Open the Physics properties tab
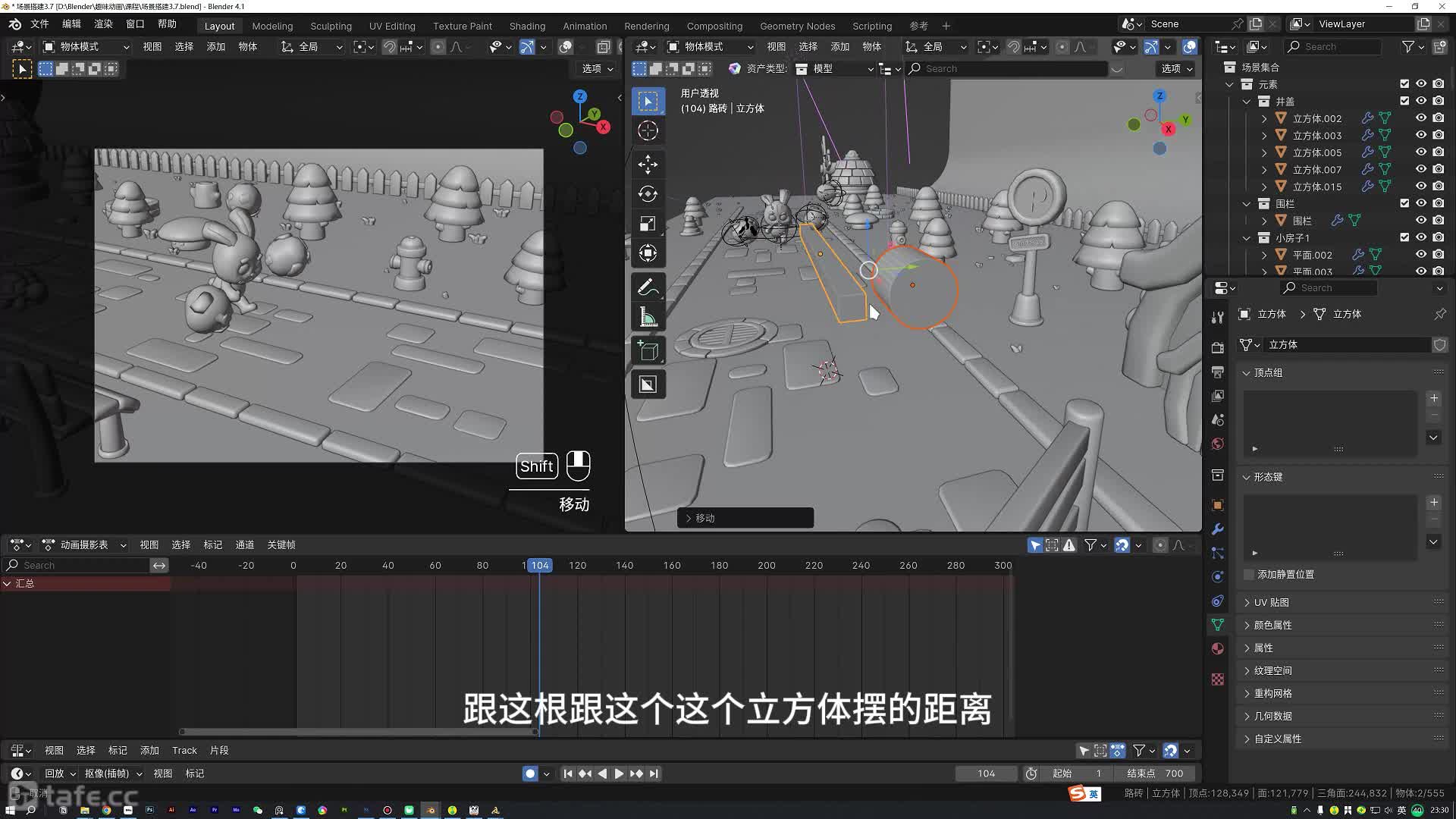Screen dimensions: 1456x819 pos(1217,577)
